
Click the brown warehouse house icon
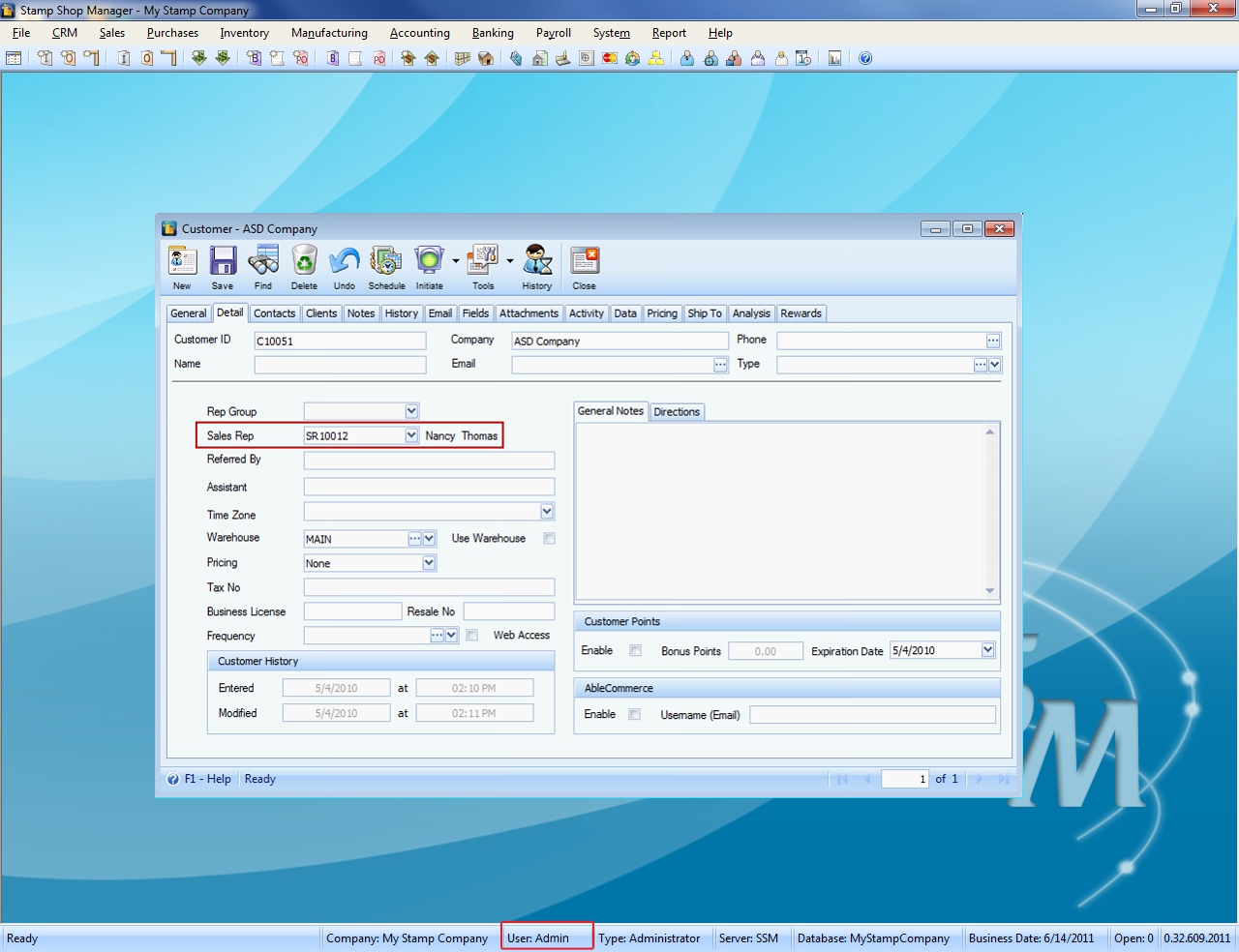coord(486,58)
